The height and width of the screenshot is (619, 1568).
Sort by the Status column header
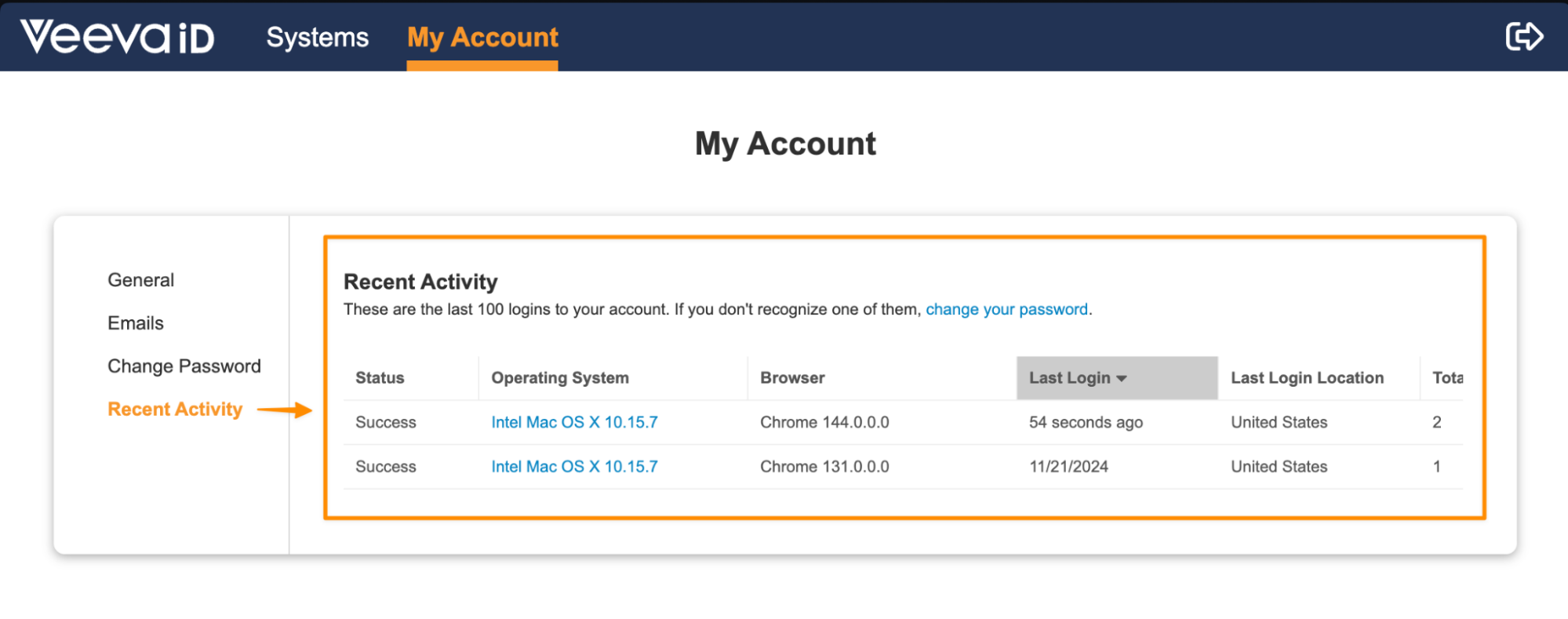pos(380,378)
